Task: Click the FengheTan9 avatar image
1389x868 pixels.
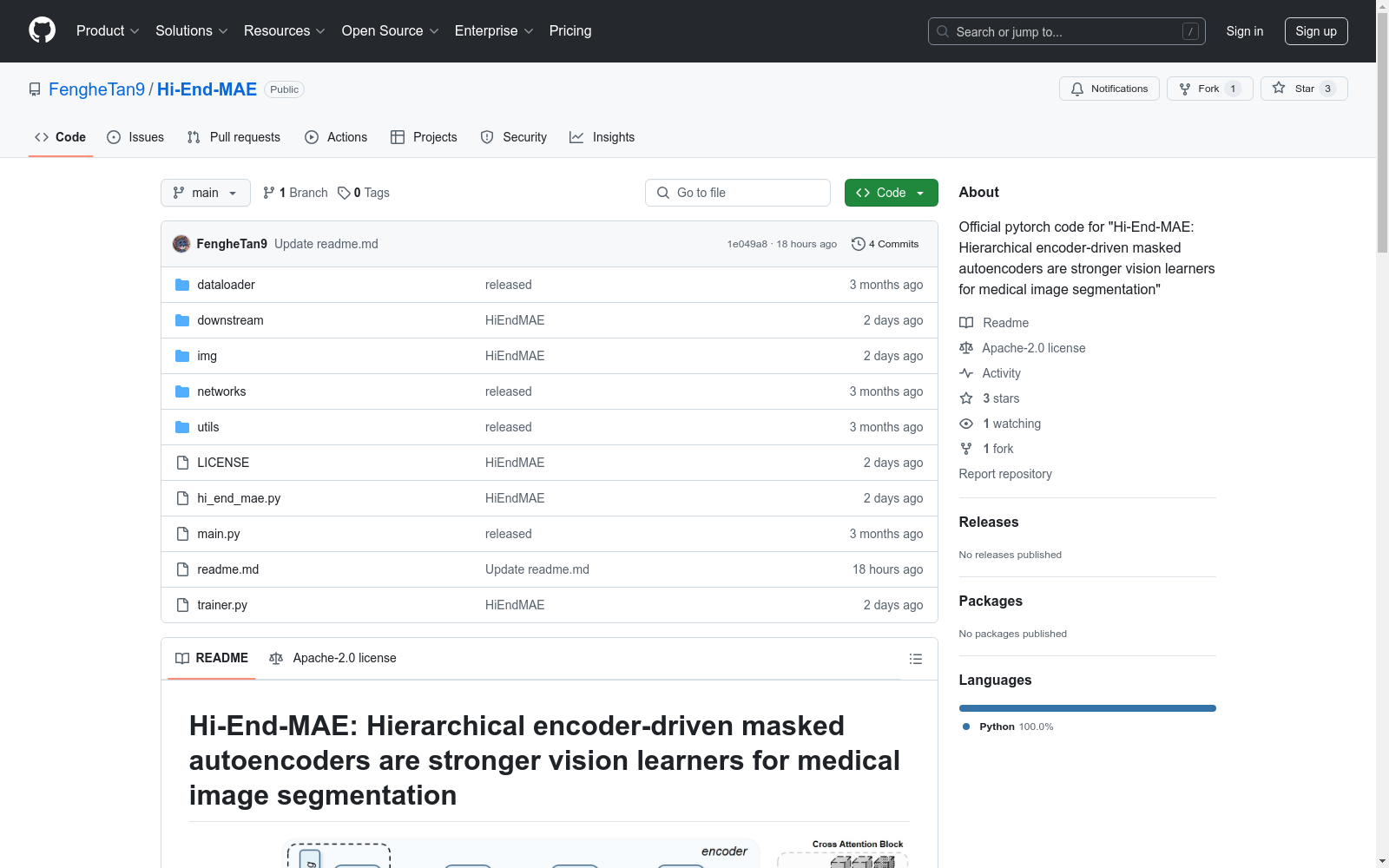Action: point(181,244)
